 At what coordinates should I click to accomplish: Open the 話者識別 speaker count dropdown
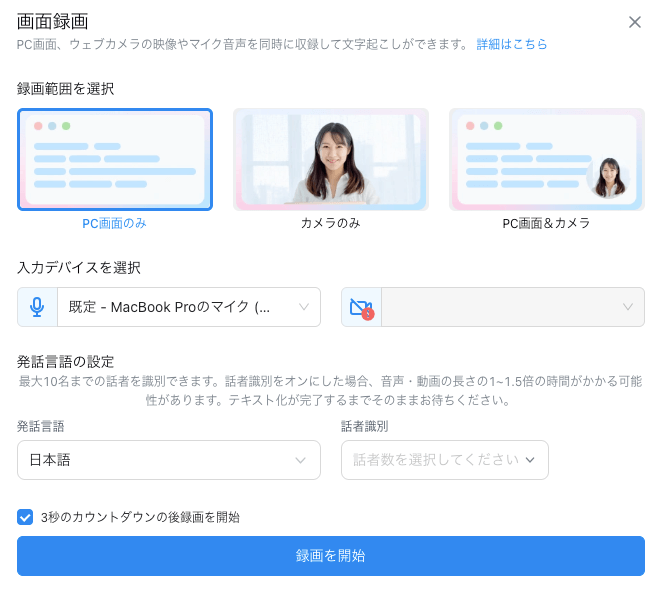coord(444,460)
